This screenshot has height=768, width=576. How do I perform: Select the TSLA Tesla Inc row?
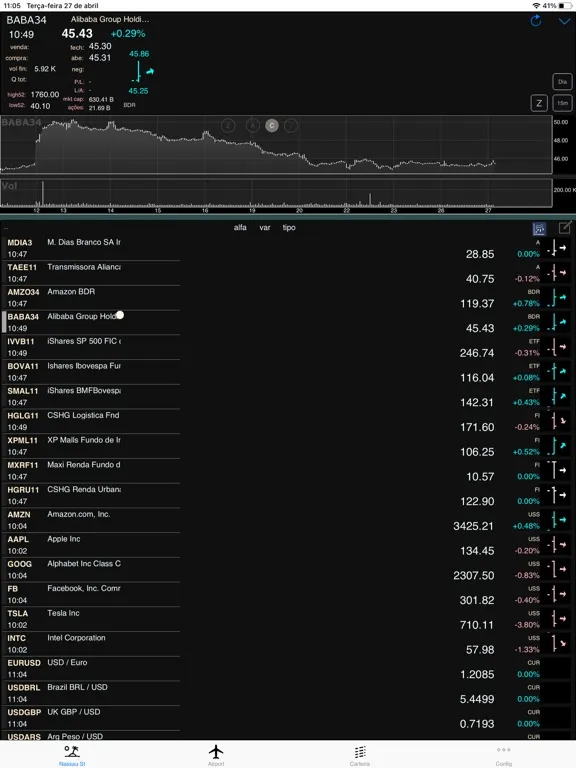288,619
